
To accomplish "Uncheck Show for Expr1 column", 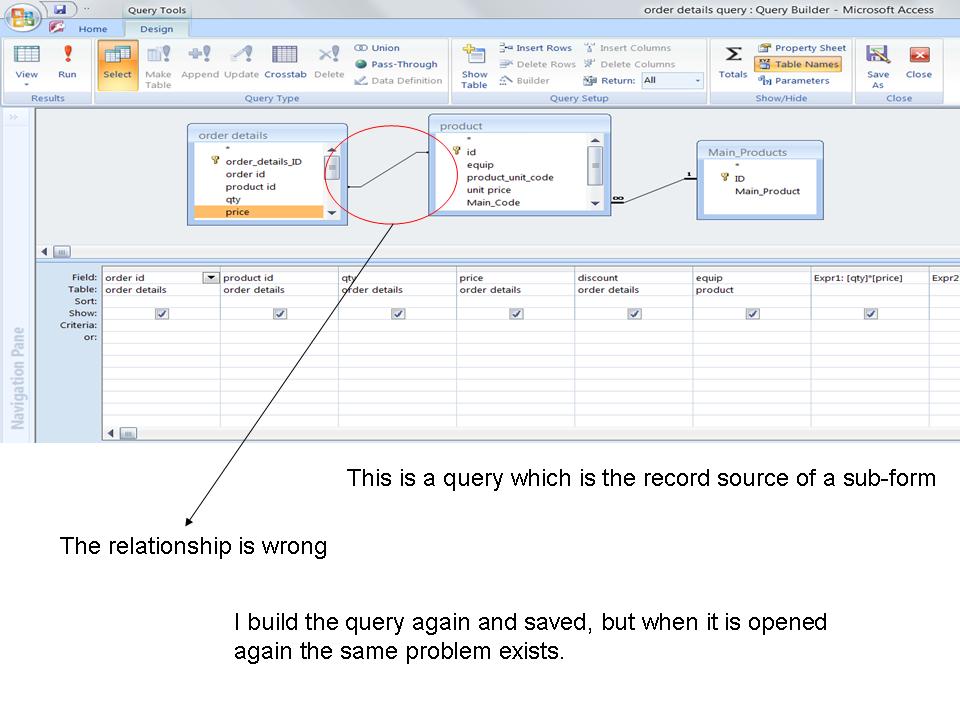I will (871, 313).
